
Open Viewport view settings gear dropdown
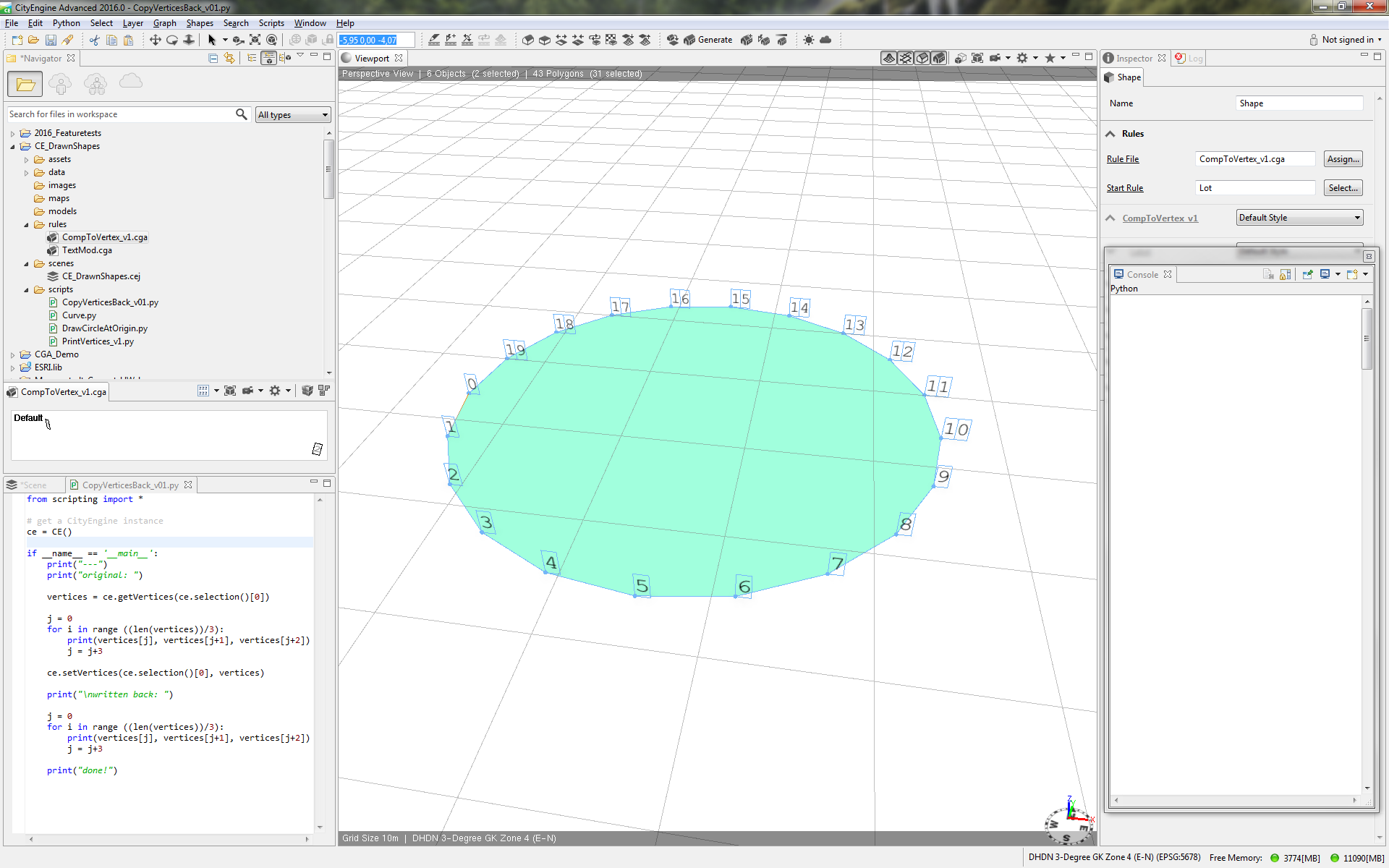point(1035,58)
